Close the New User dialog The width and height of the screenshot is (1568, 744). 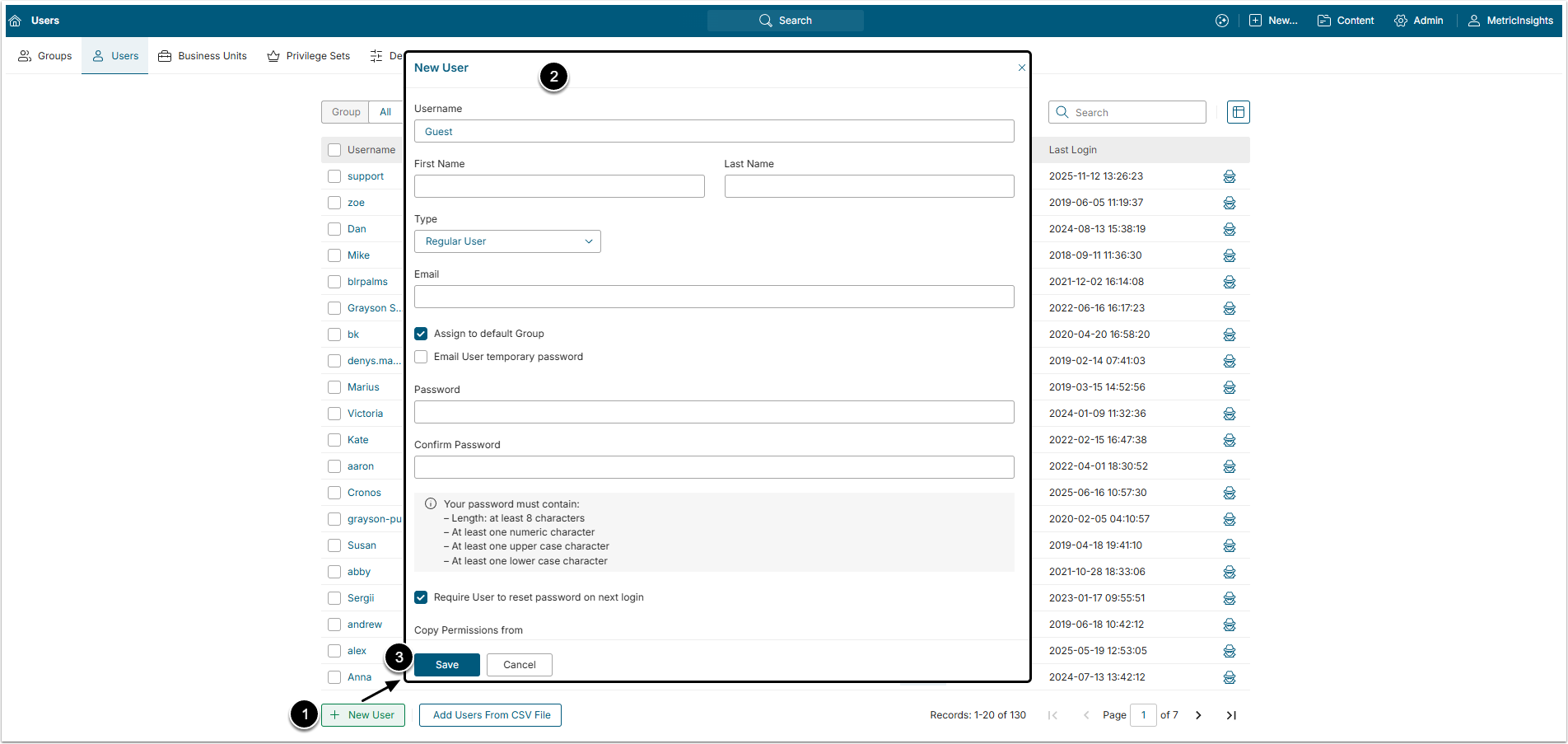tap(1021, 68)
